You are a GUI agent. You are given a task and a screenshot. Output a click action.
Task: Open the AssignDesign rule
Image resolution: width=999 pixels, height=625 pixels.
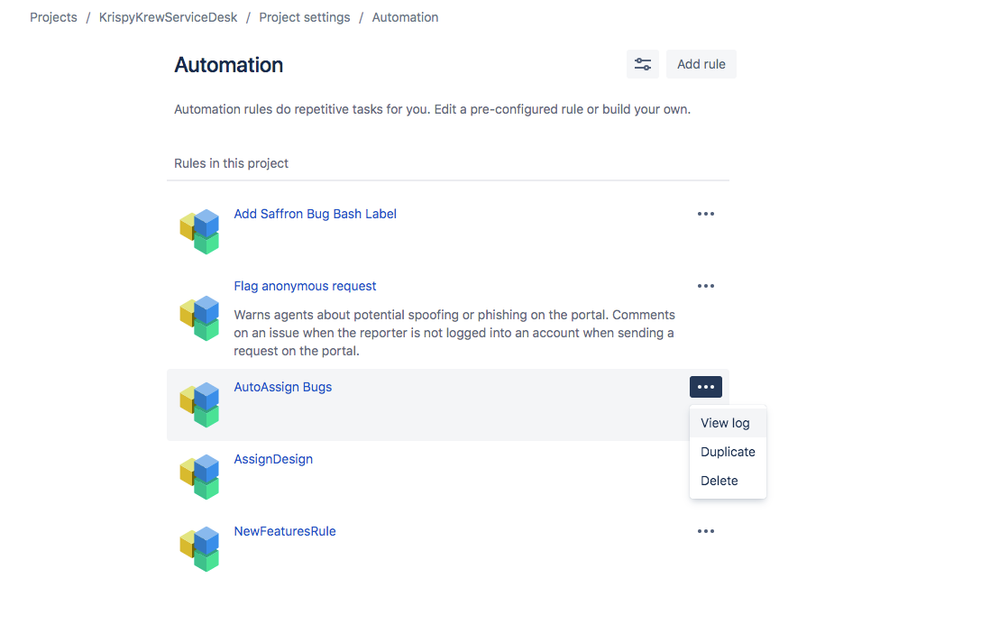click(273, 458)
